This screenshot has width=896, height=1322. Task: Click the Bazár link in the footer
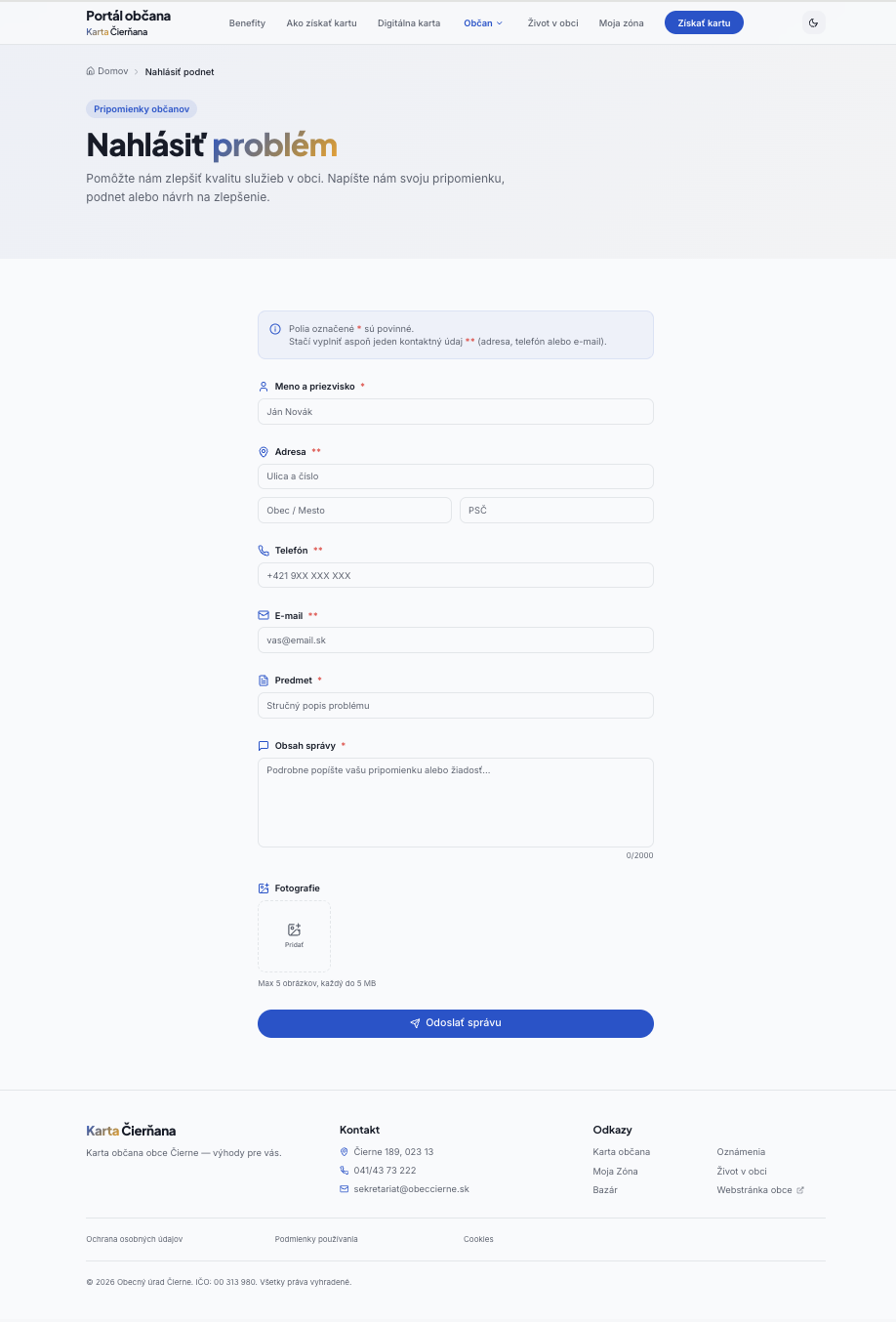pyautogui.click(x=605, y=1190)
